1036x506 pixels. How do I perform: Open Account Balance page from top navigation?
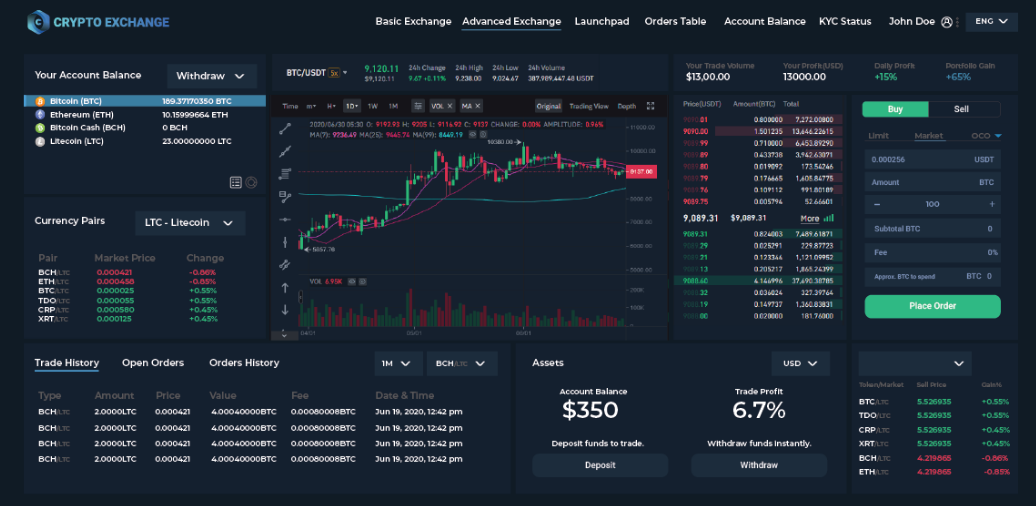[764, 21]
